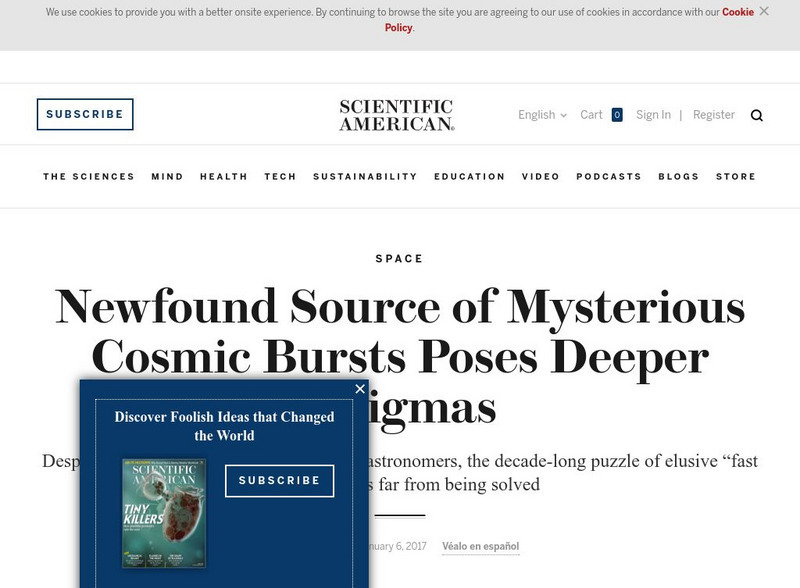800x588 pixels.
Task: Open the Cart link
Action: click(591, 115)
